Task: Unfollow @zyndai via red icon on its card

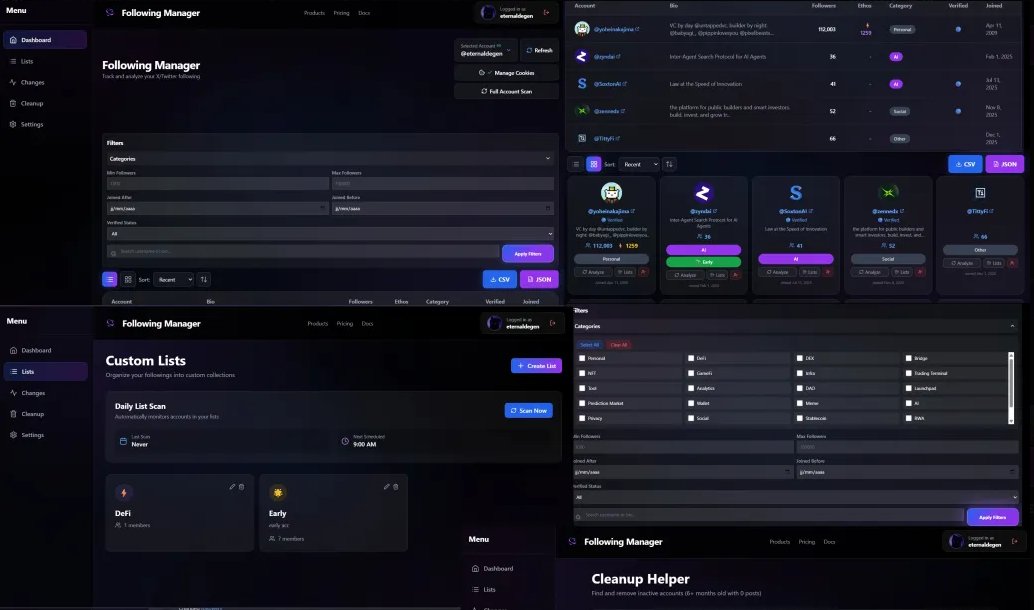Action: click(x=735, y=275)
